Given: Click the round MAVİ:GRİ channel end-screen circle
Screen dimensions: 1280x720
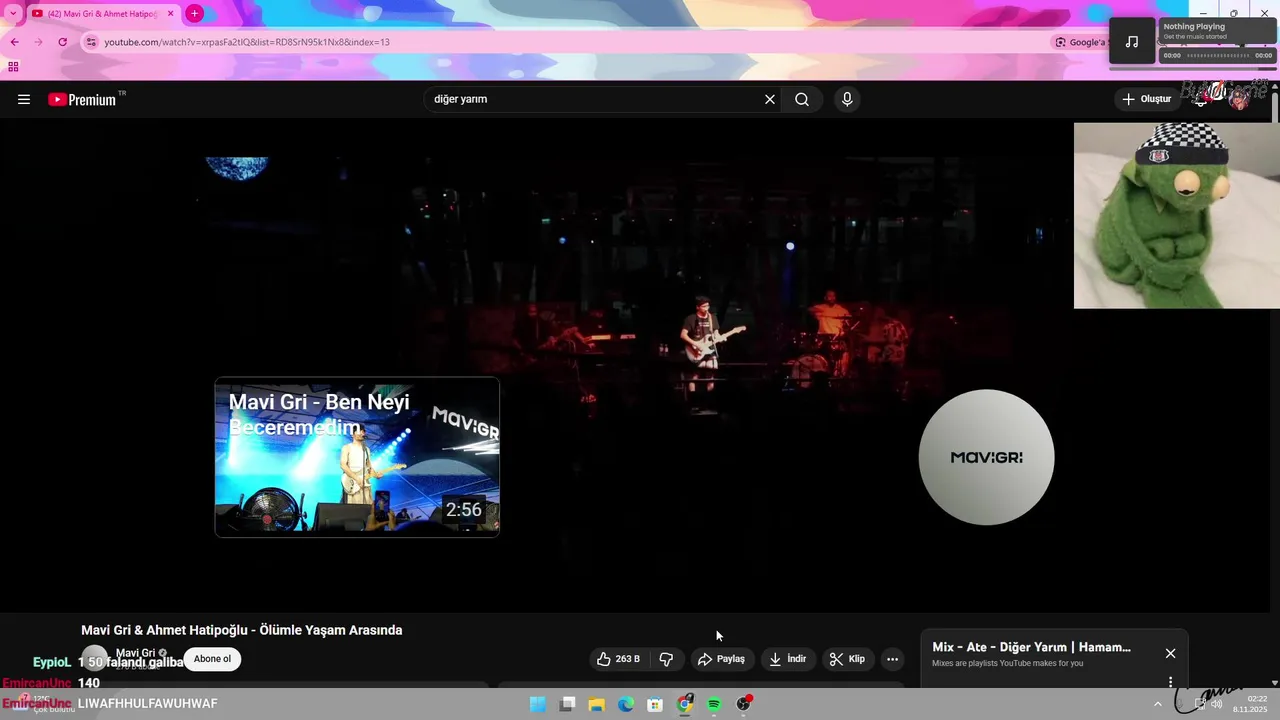Looking at the screenshot, I should tap(986, 457).
